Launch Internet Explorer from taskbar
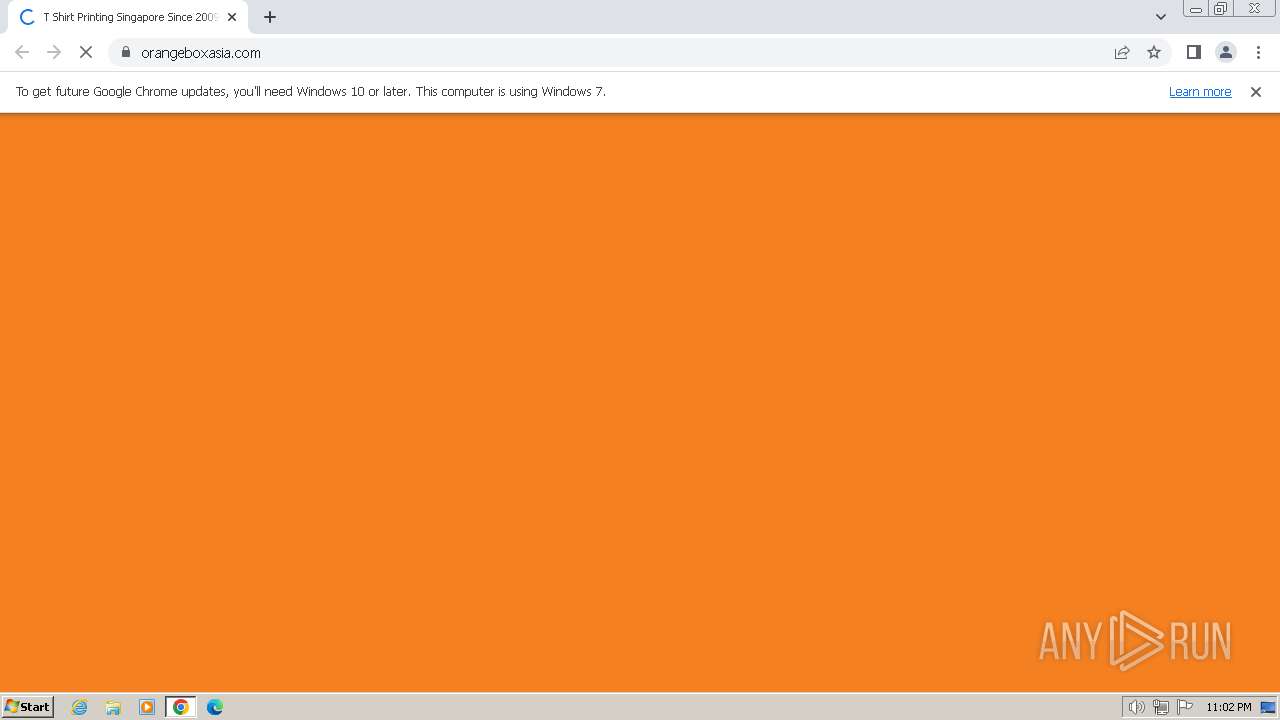Screen dimensions: 1280x720 pos(80,707)
